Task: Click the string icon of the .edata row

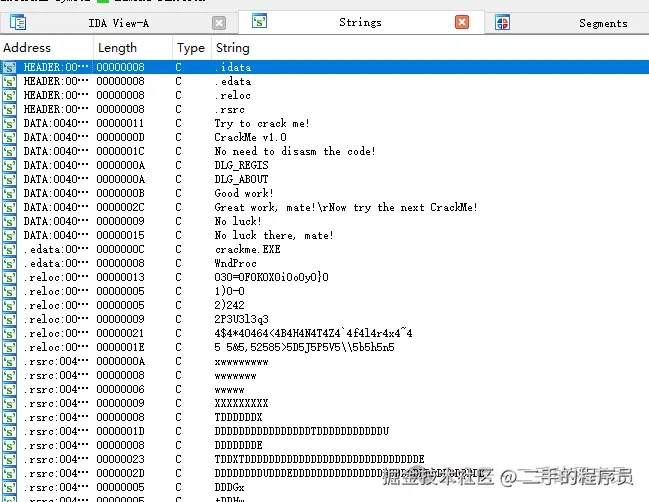Action: pyautogui.click(x=10, y=82)
